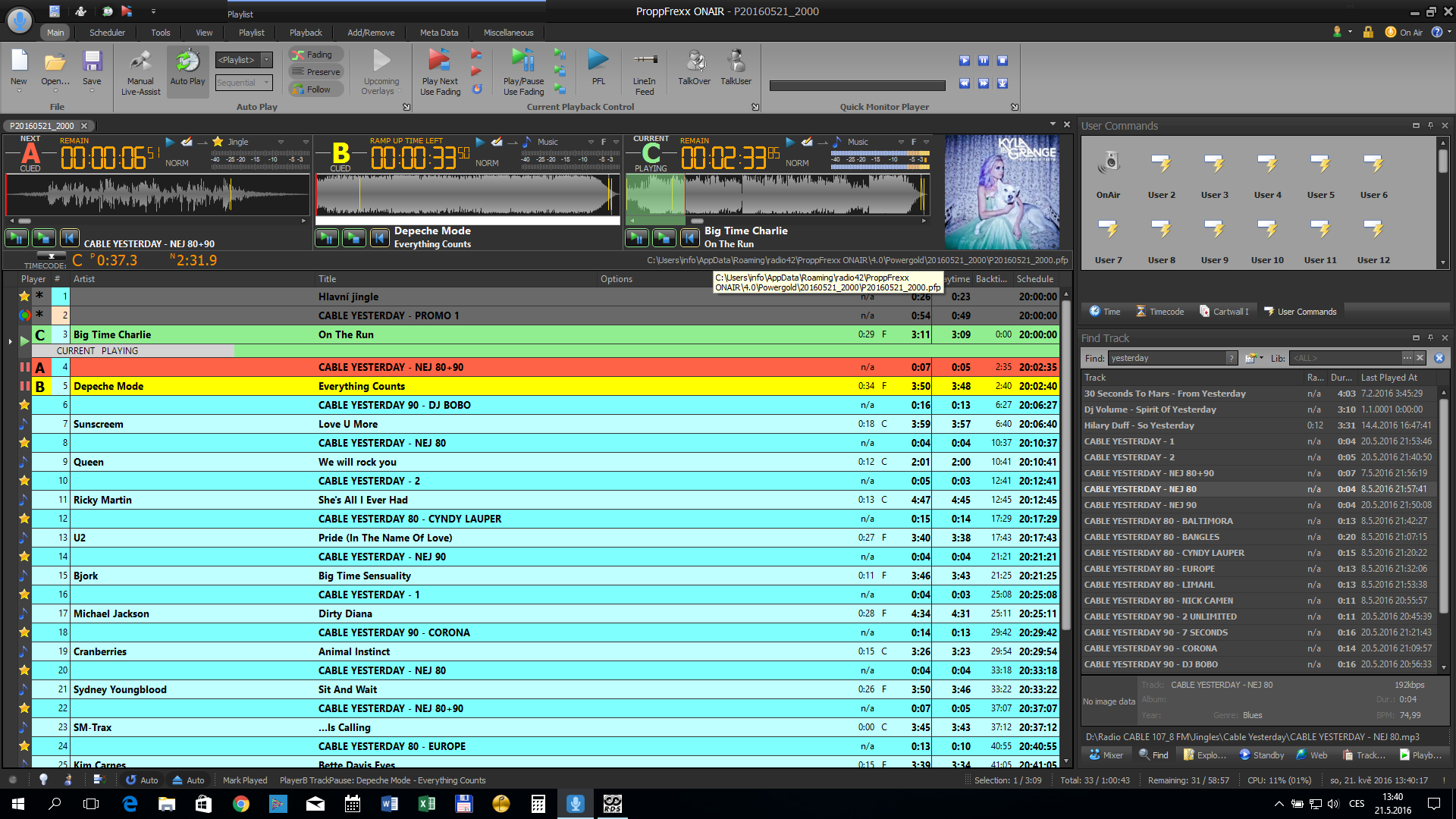
Task: Trigger the User 2 command
Action: (1161, 174)
